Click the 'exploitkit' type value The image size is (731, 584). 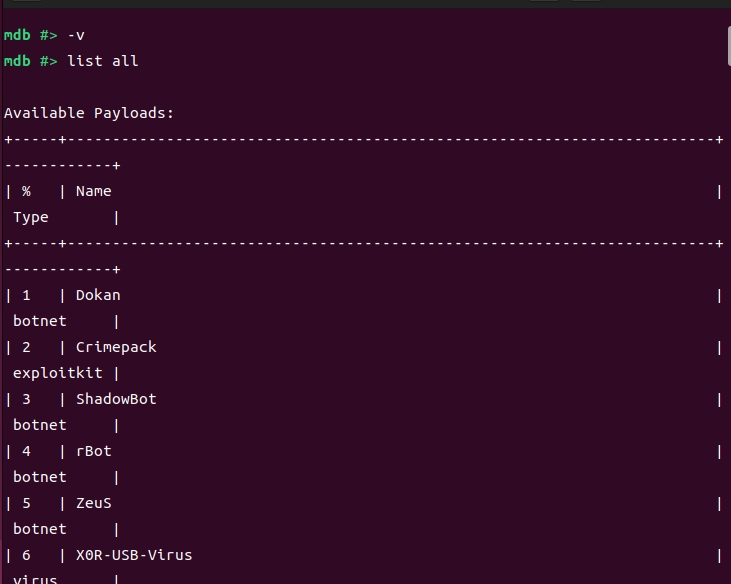click(57, 373)
